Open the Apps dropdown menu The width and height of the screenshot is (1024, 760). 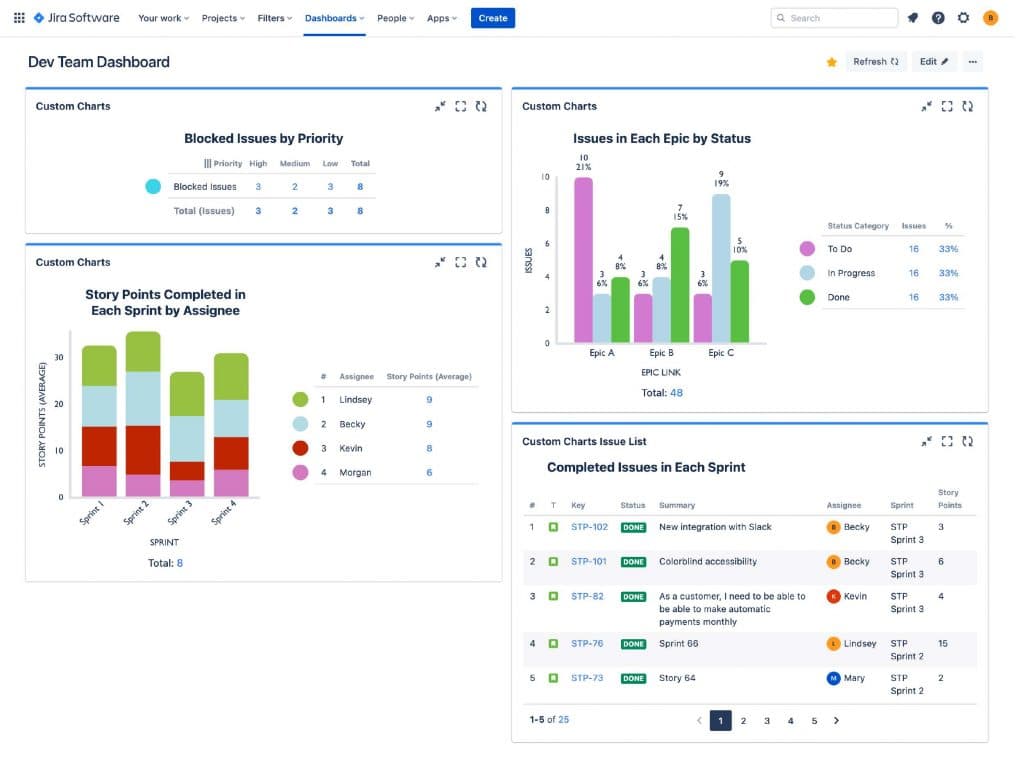(x=442, y=18)
